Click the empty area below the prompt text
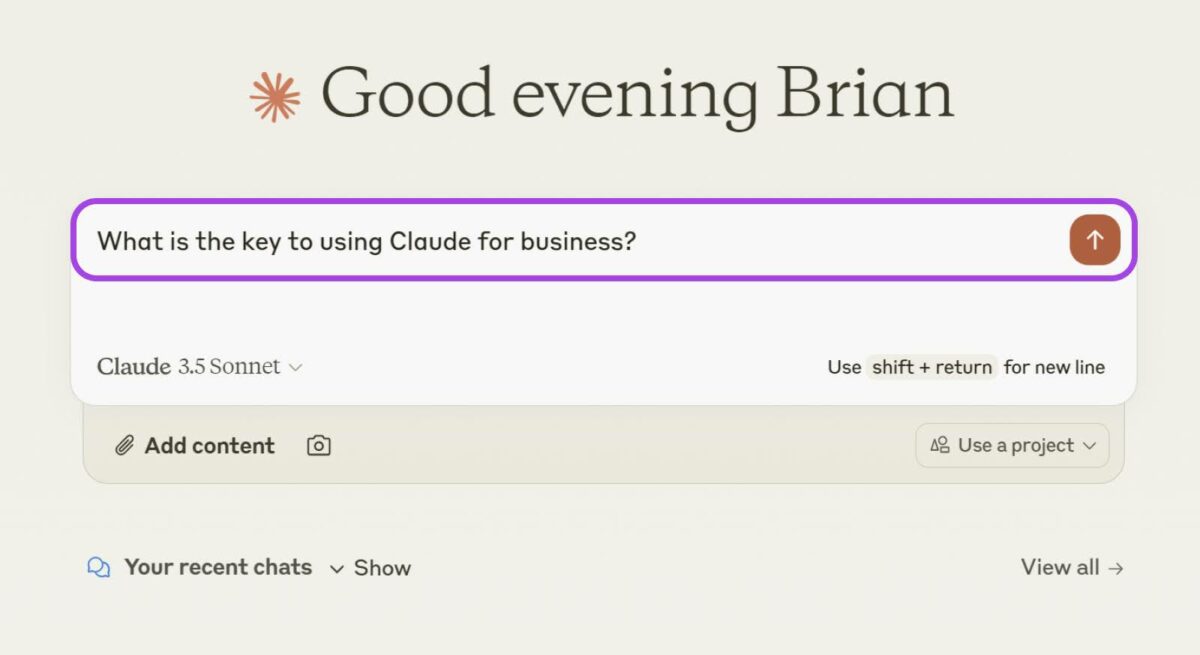 600,315
